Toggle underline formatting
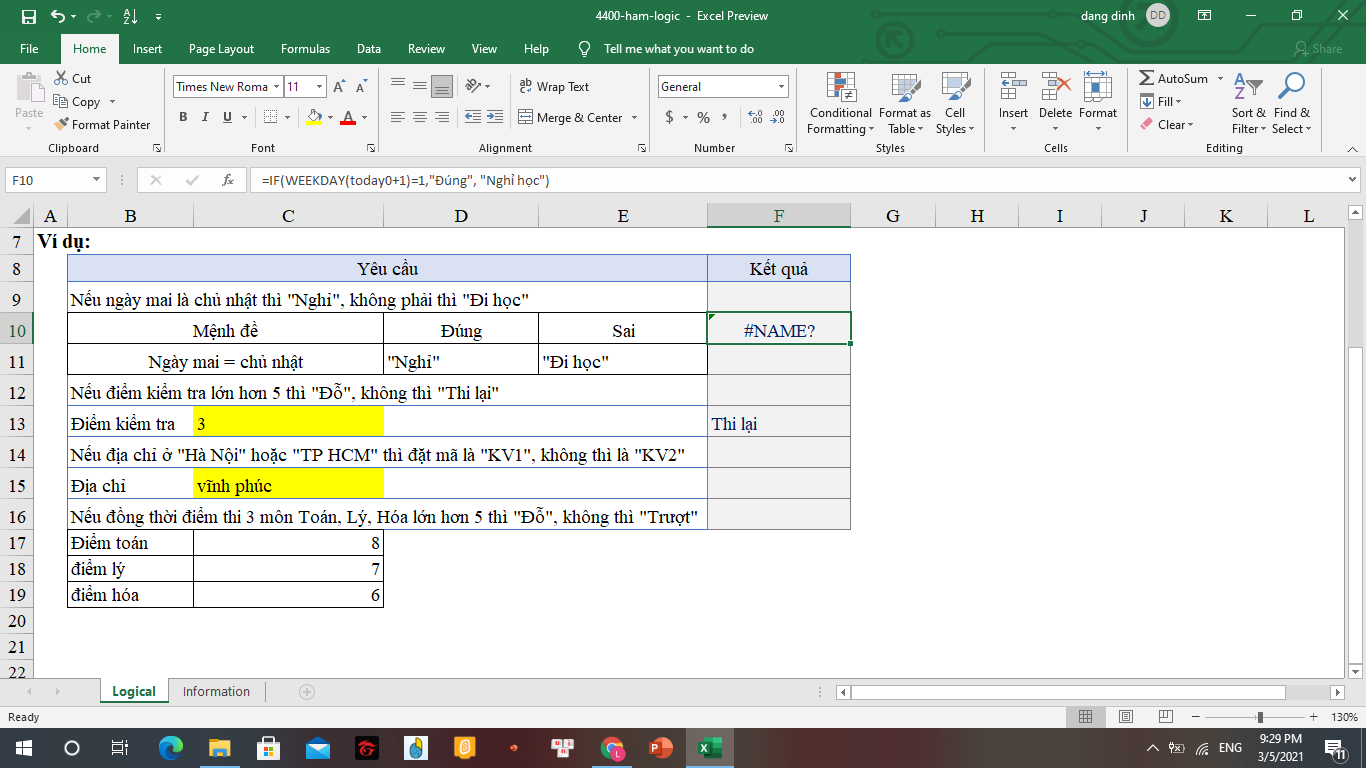1366x768 pixels. [228, 117]
